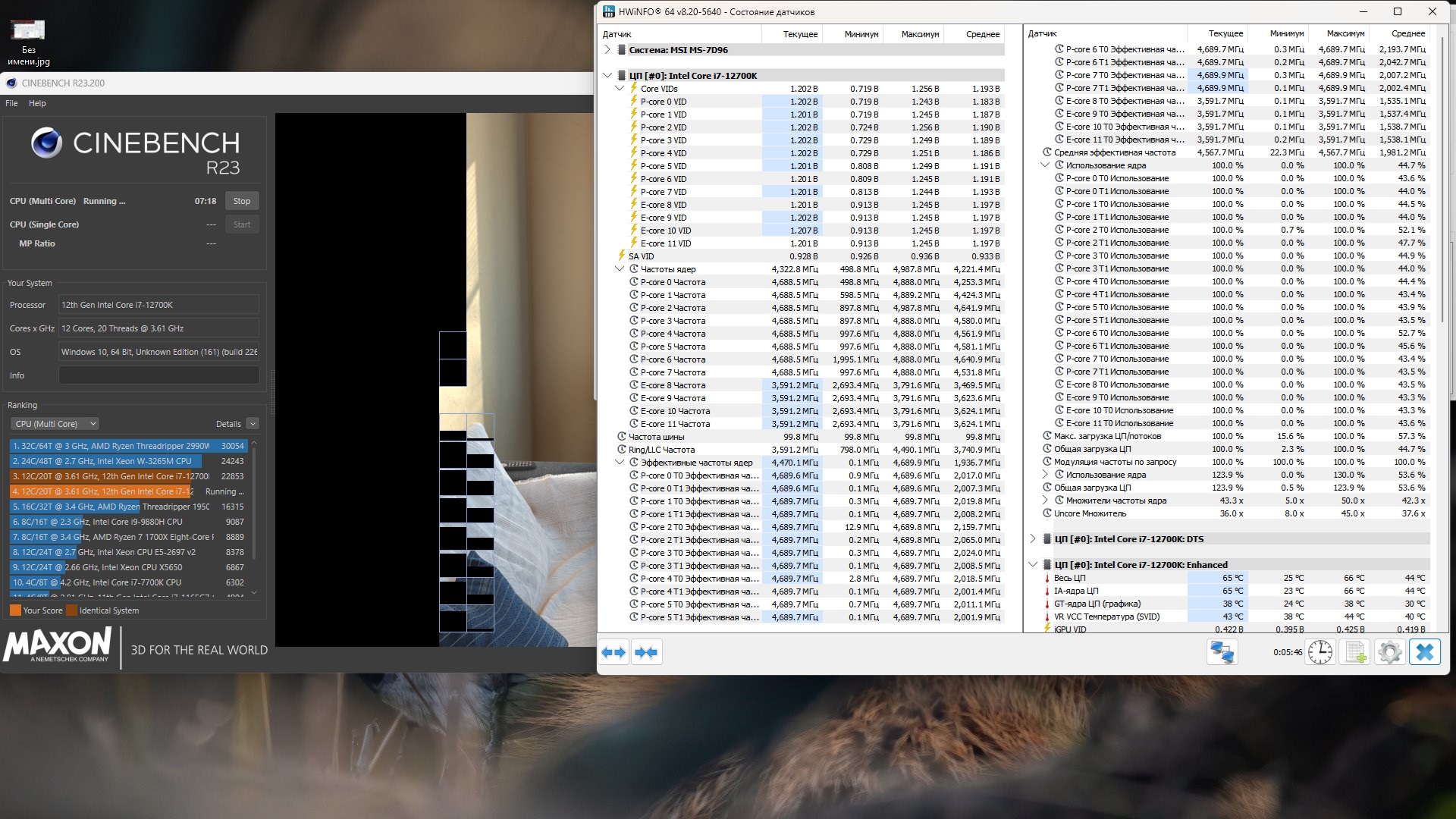This screenshot has height=819, width=1456.
Task: Open the remote network monitoring icon
Action: (x=1222, y=652)
